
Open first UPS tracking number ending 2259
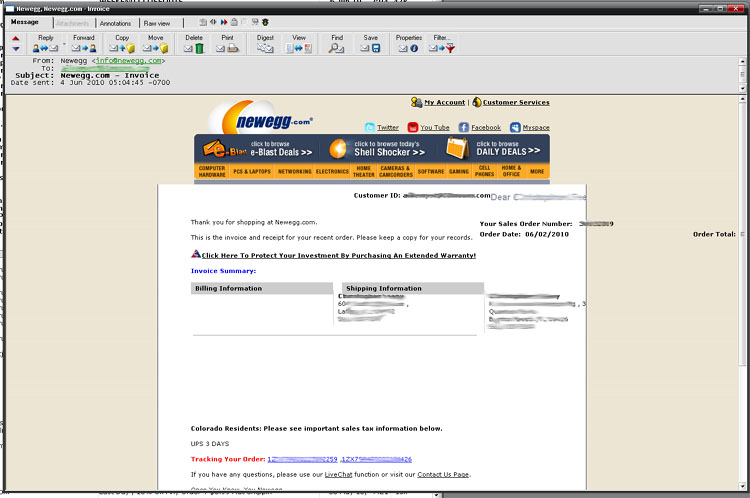point(302,459)
